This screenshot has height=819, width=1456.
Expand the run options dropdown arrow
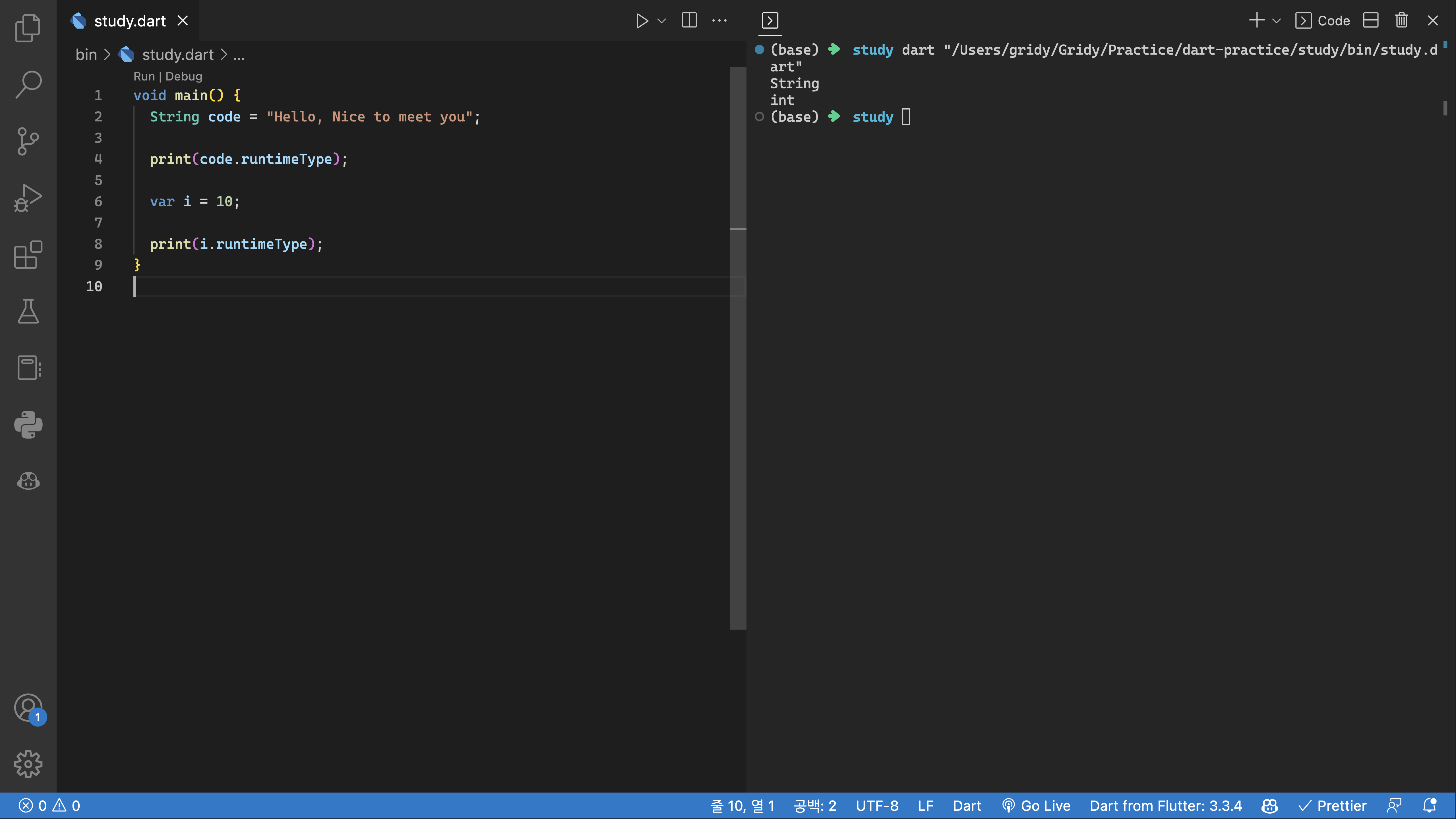coord(661,21)
